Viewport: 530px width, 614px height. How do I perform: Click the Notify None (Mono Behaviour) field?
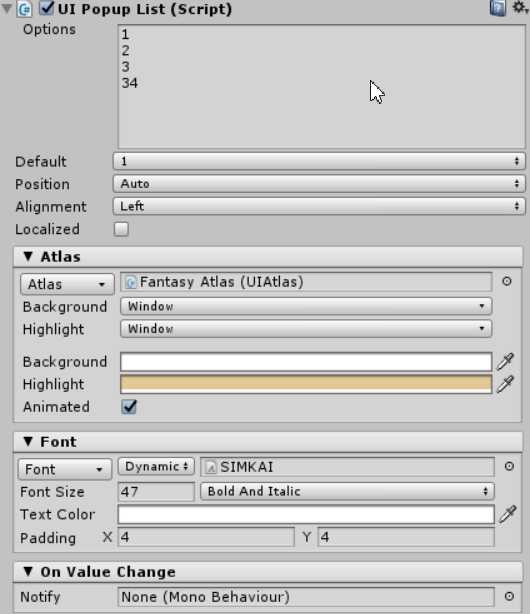tap(306, 597)
